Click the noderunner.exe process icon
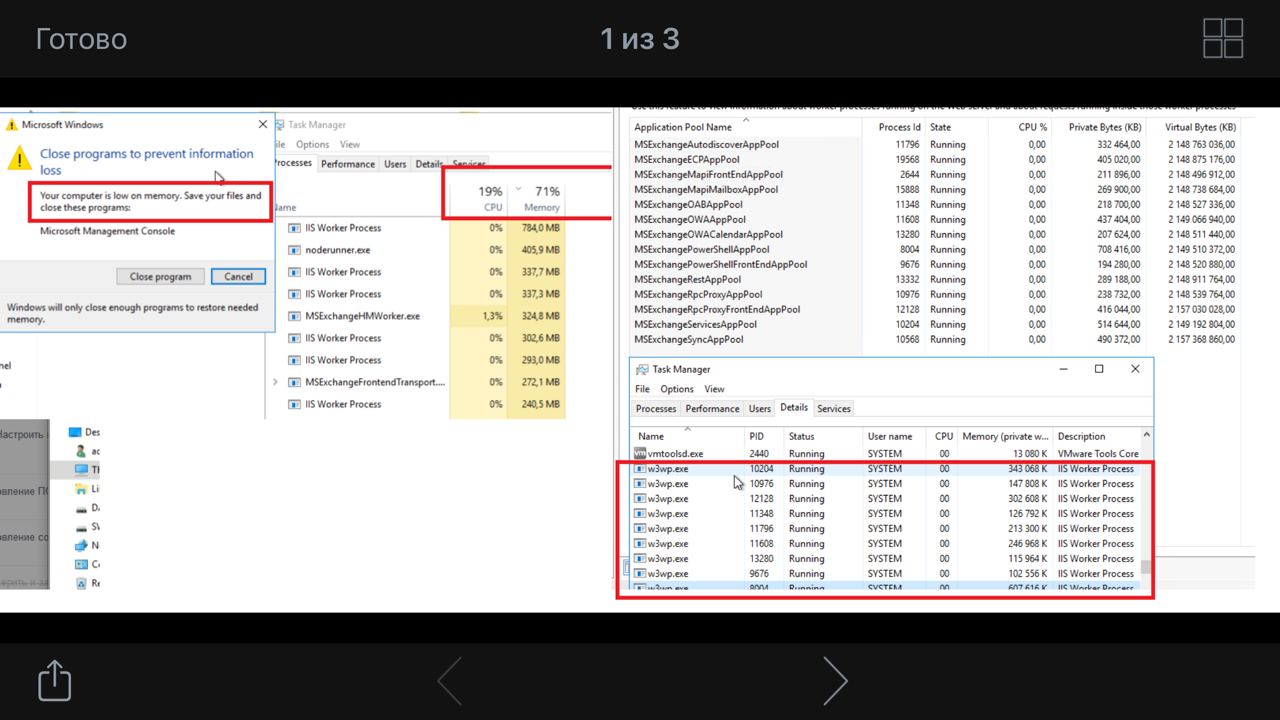Screen dimensions: 1280x720 294,250
